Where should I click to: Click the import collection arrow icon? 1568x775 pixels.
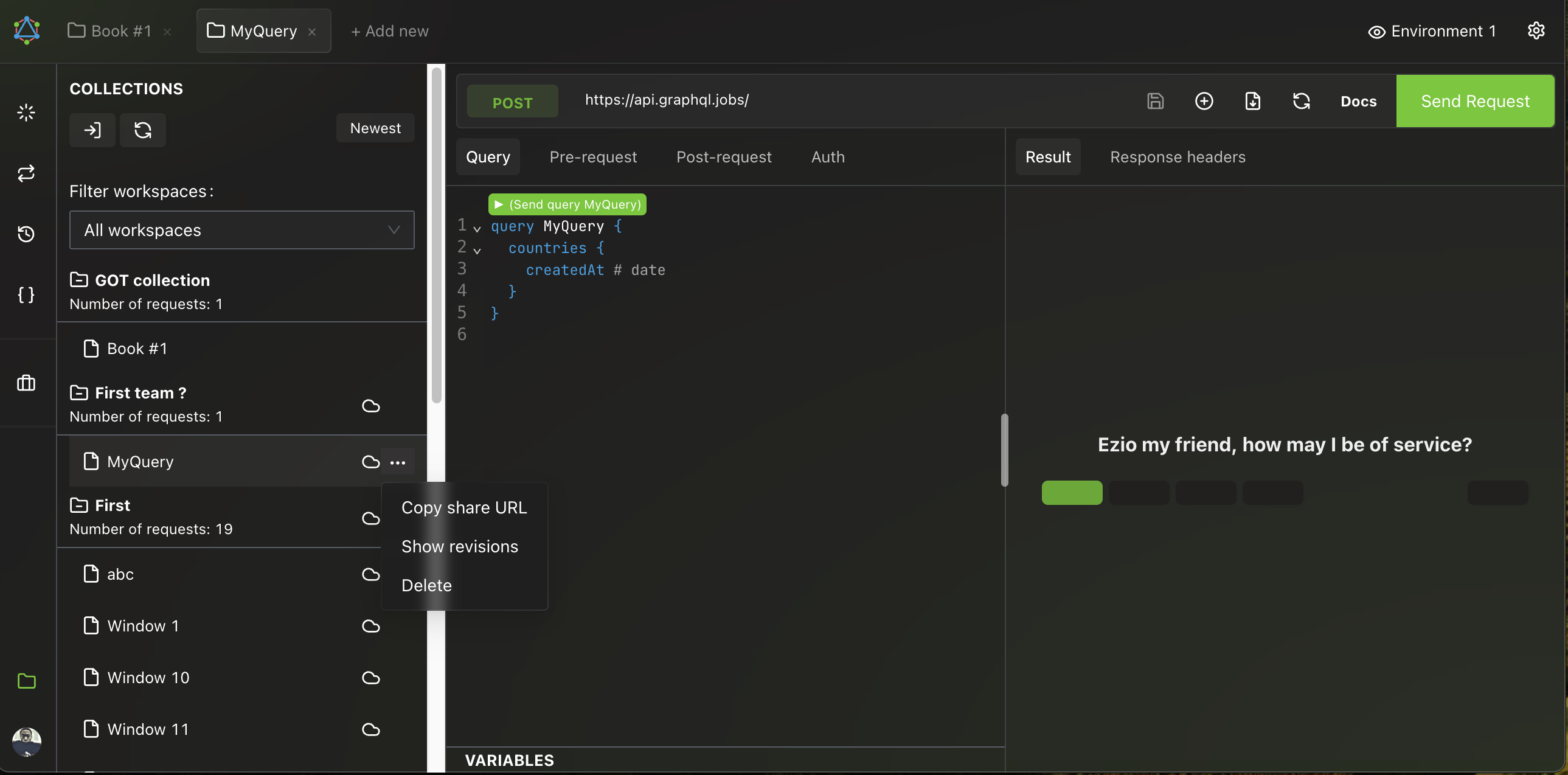[92, 130]
